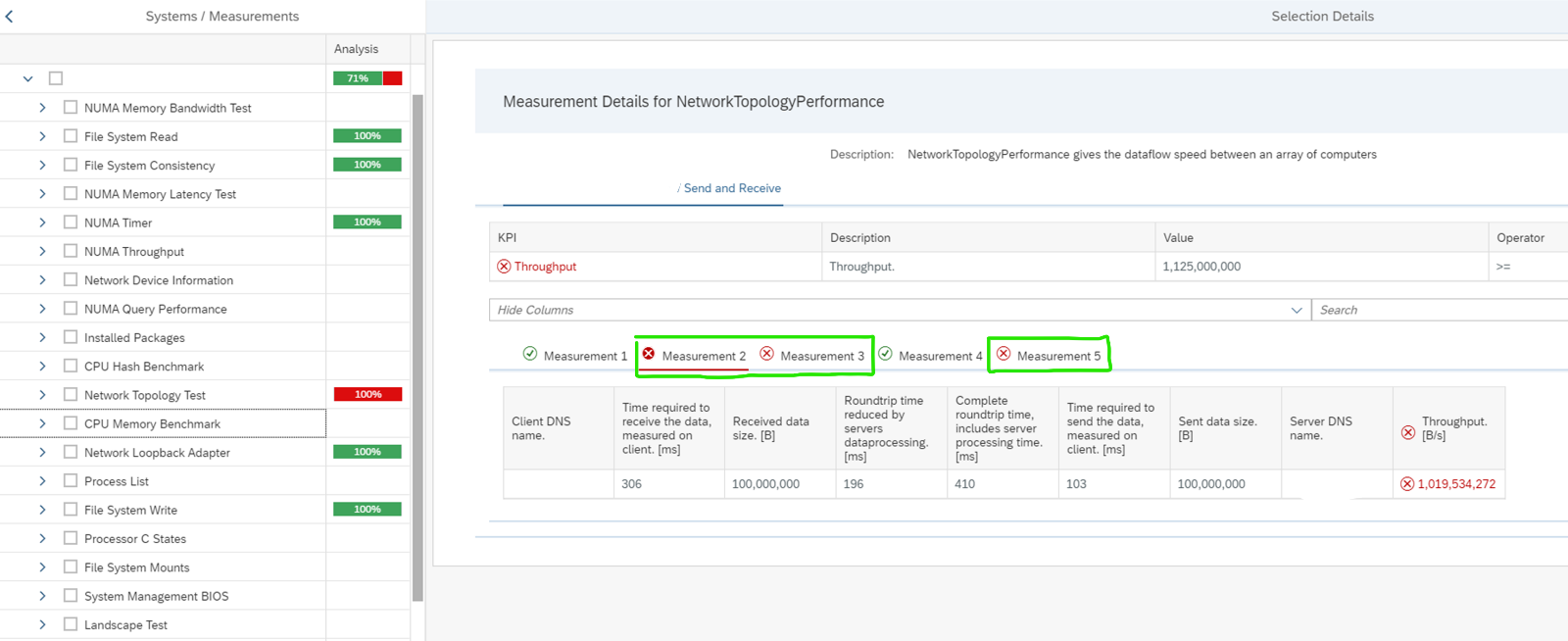1568x641 pixels.
Task: Click the red error icon of Measurement 3
Action: [767, 354]
